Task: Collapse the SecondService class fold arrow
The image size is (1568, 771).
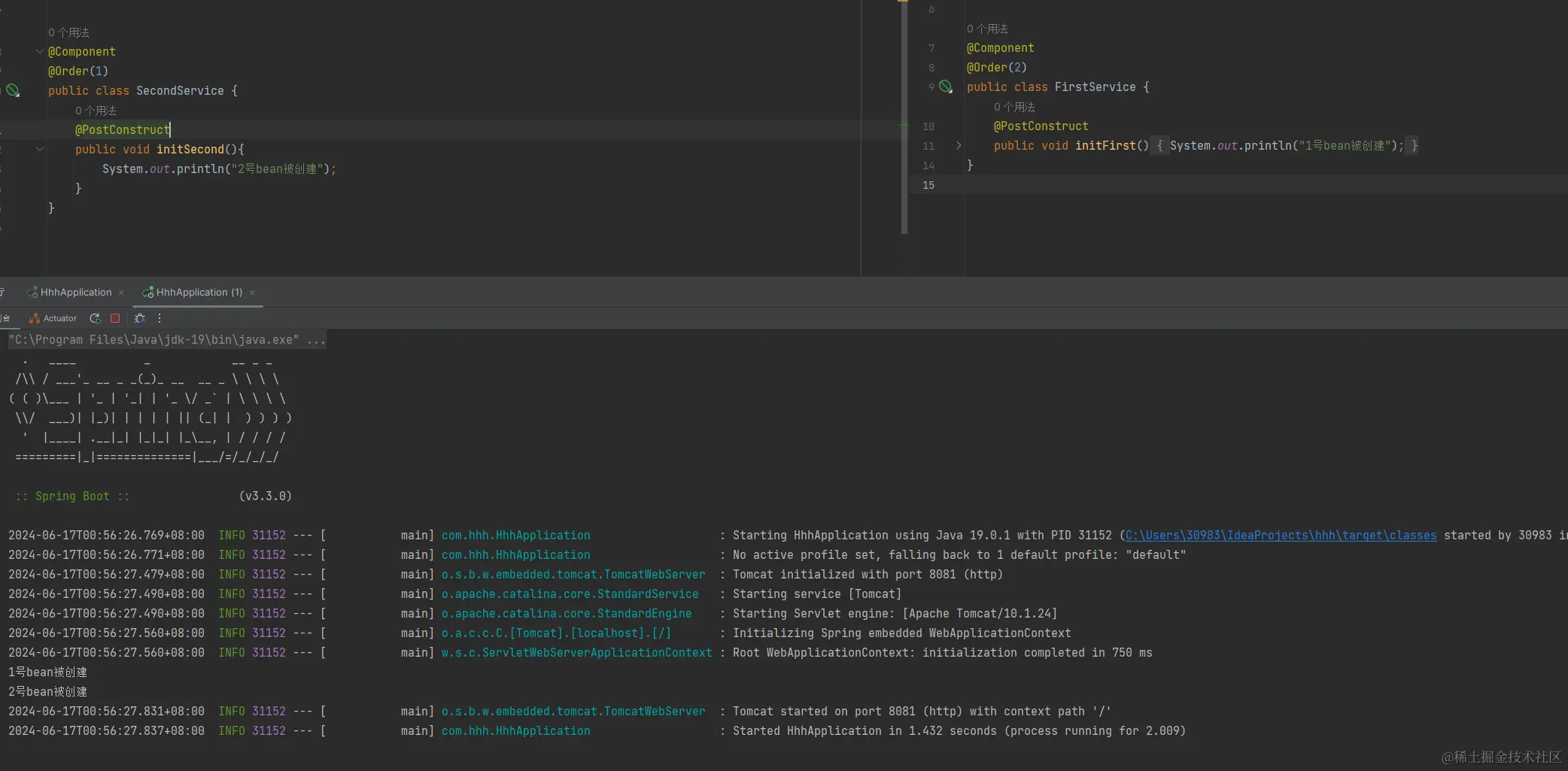Action: coord(39,52)
